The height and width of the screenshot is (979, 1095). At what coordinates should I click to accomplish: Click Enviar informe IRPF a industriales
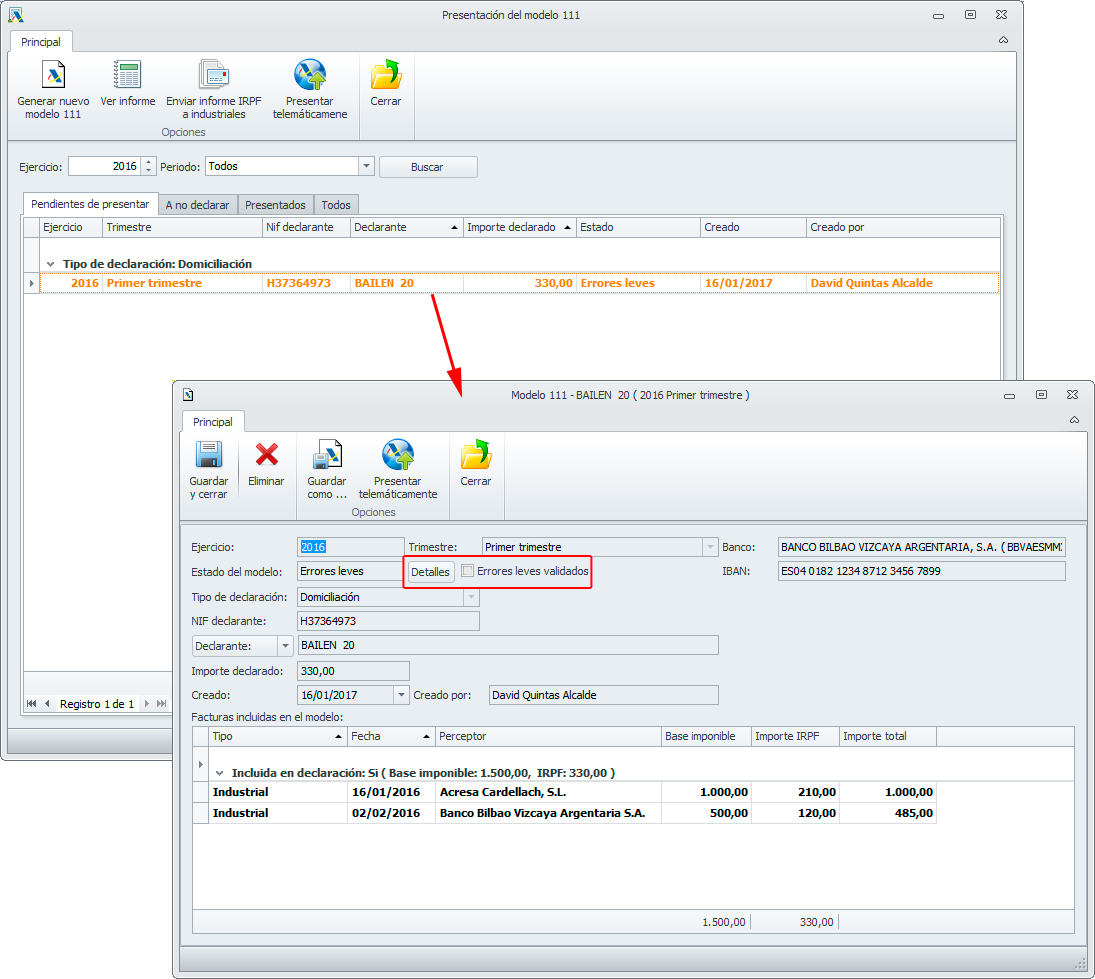point(213,76)
